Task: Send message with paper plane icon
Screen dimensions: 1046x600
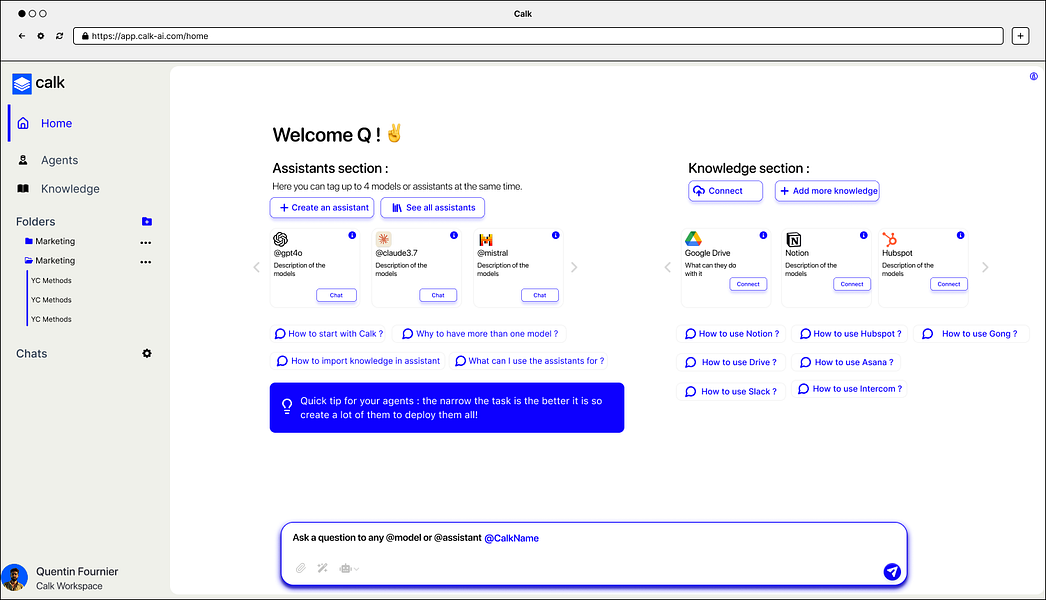Action: coord(892,571)
